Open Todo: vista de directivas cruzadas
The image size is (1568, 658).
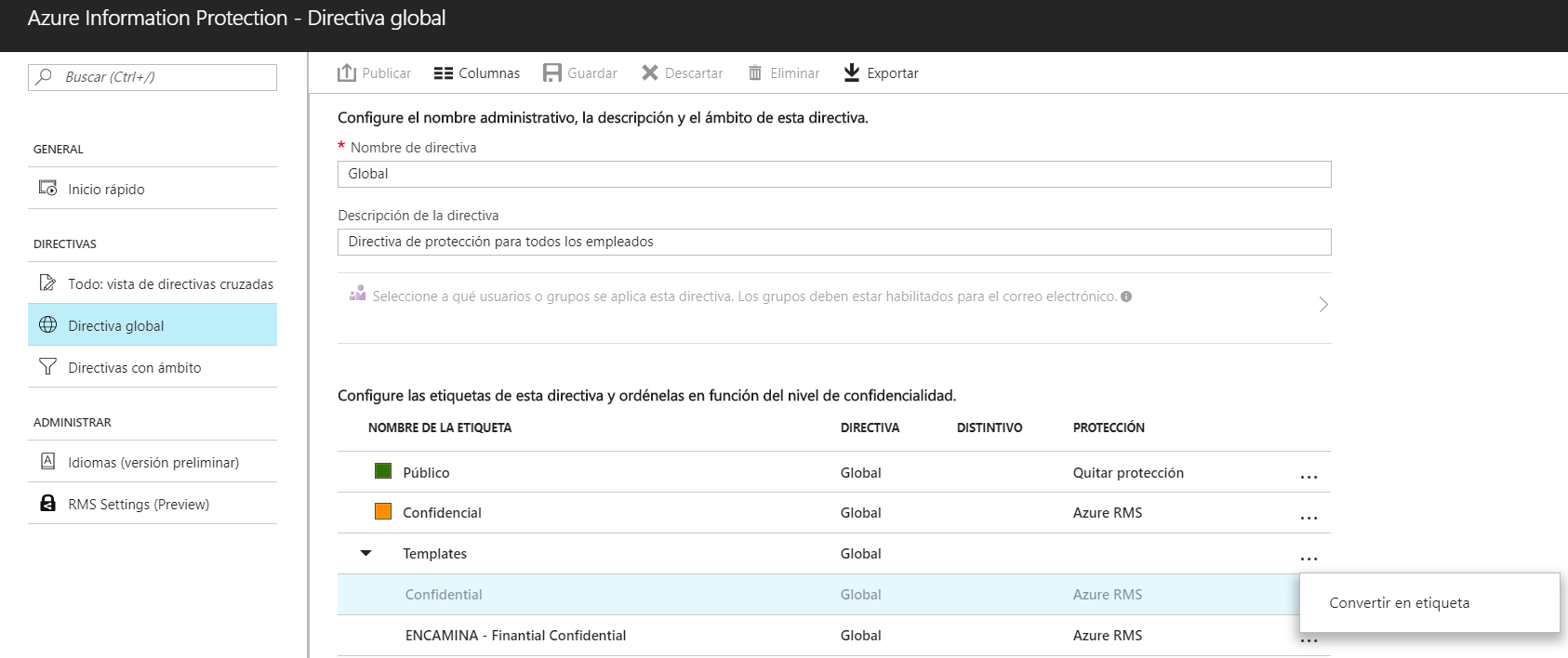153,283
